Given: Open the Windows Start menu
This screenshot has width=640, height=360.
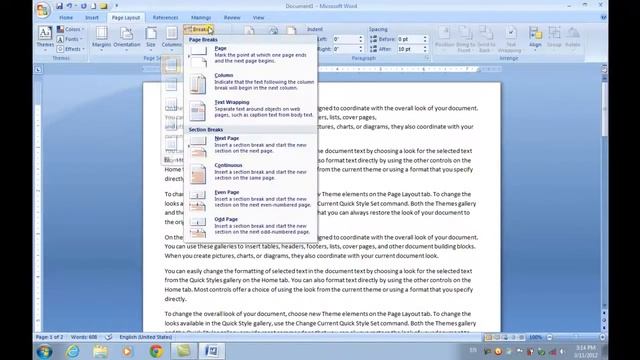Looking at the screenshot, I should [44, 351].
